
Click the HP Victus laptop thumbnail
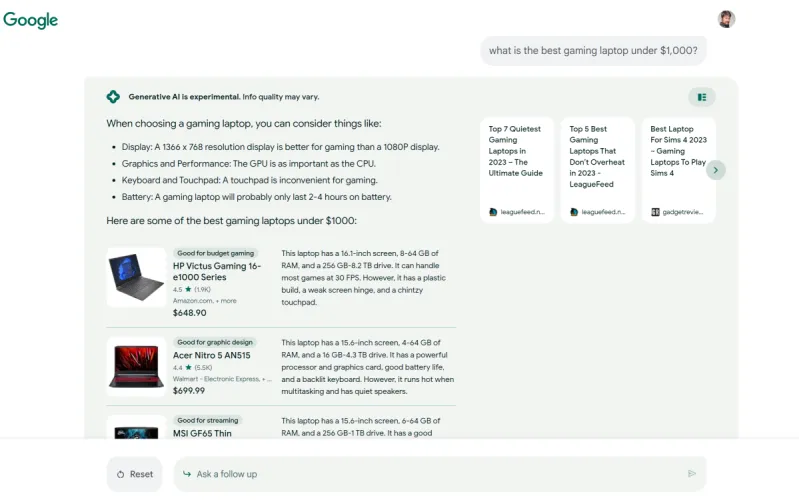tap(136, 277)
